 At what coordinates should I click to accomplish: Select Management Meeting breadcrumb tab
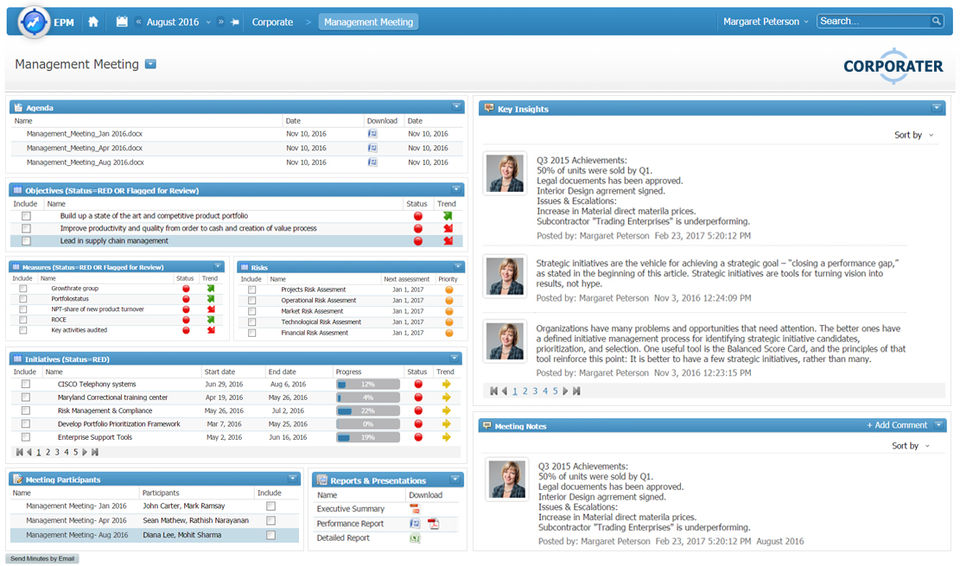(x=369, y=22)
